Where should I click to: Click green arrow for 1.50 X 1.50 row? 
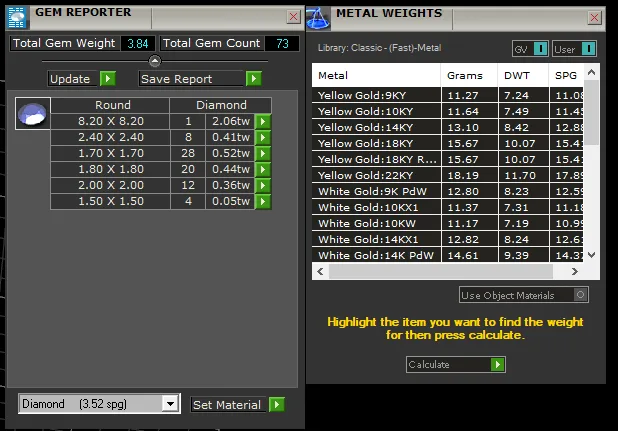[262, 201]
